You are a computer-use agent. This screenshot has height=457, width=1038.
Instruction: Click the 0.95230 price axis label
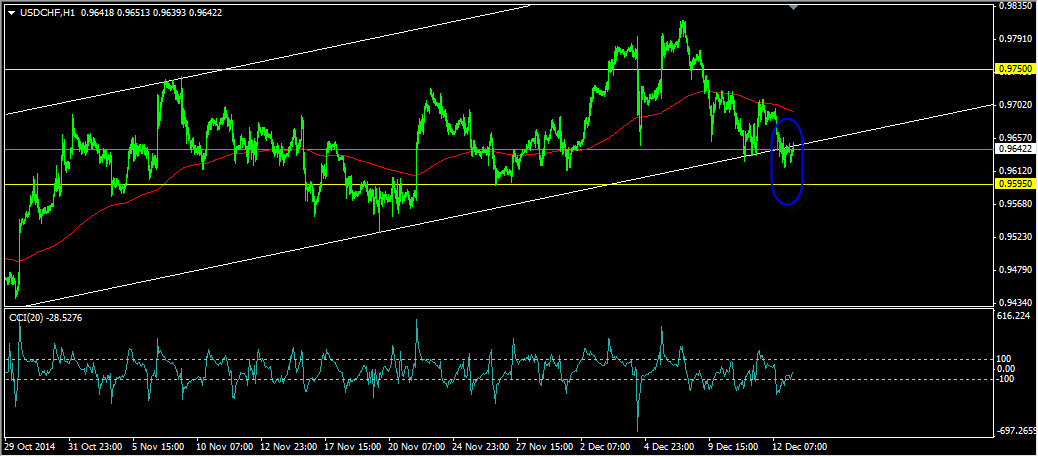1016,237
